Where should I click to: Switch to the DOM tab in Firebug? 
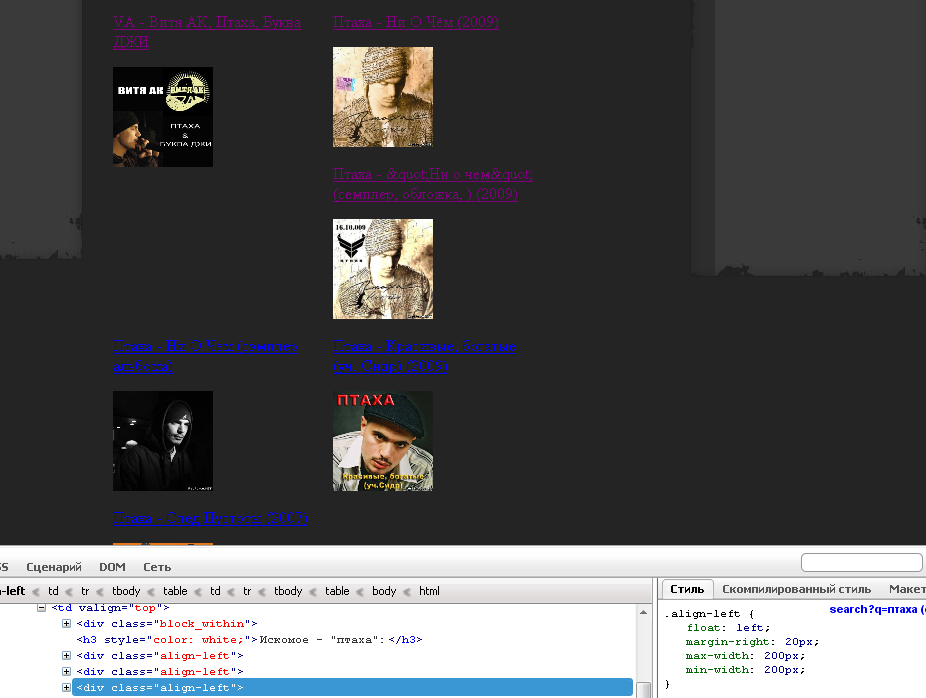point(112,567)
